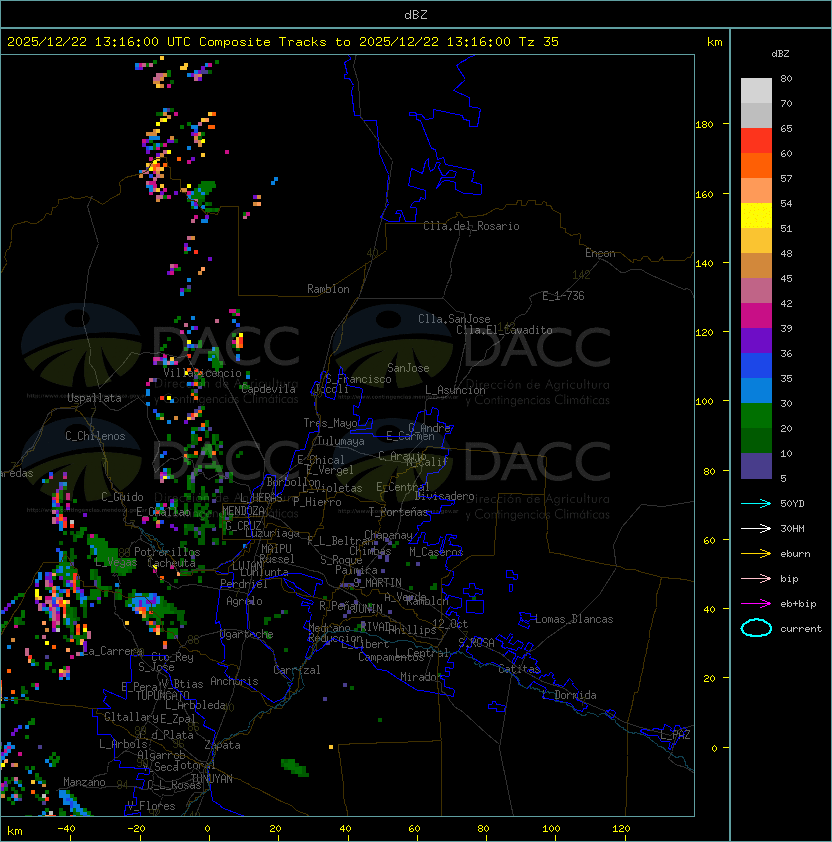Click the 'Potrerillos' place label
Screen dimensions: 832x842
click(167, 552)
